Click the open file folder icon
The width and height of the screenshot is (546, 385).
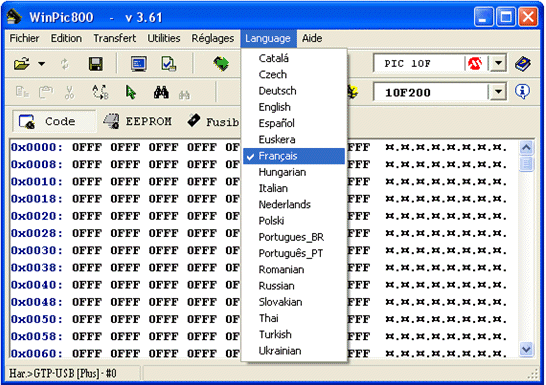click(21, 64)
